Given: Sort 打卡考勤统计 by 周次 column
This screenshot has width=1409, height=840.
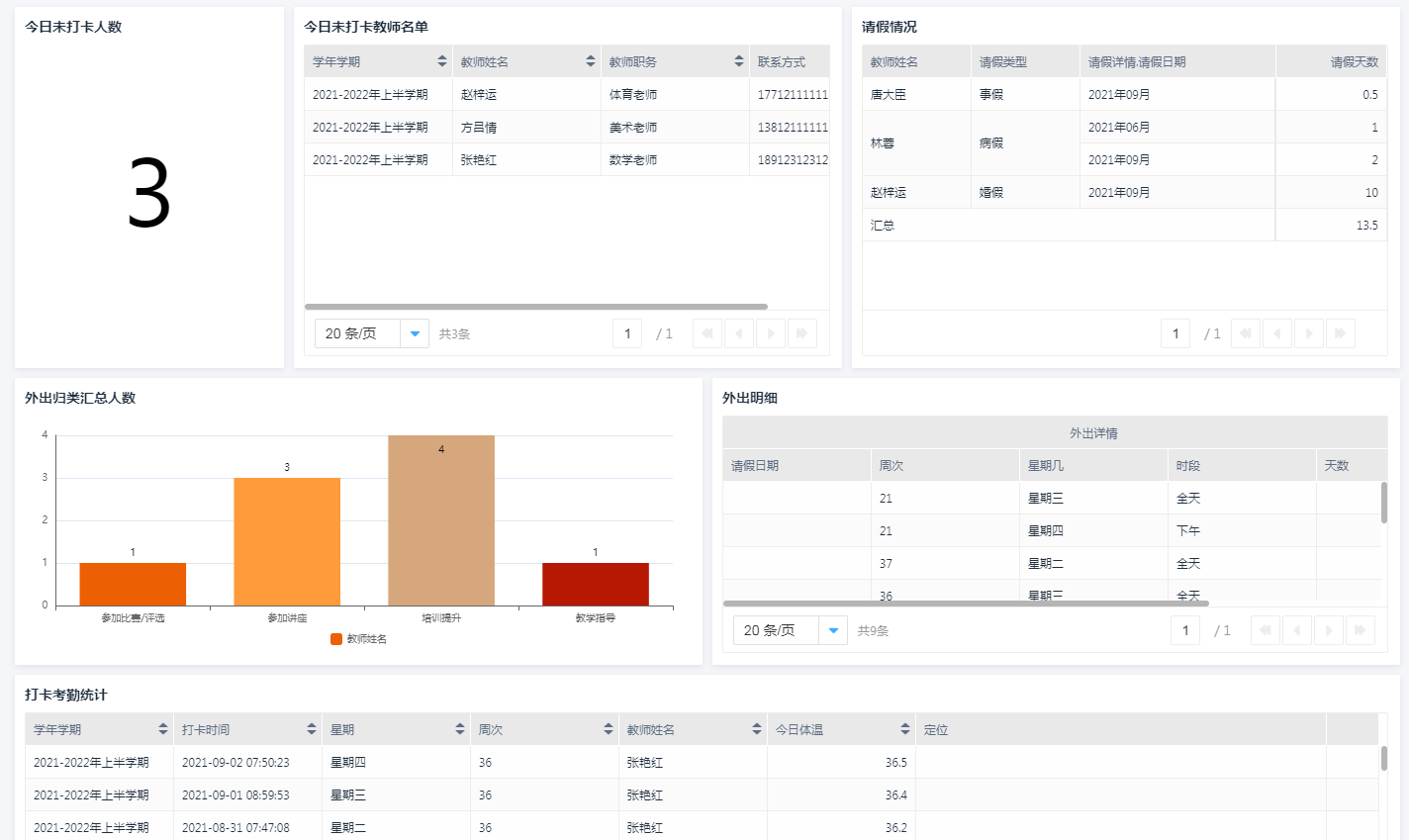Looking at the screenshot, I should click(x=608, y=729).
